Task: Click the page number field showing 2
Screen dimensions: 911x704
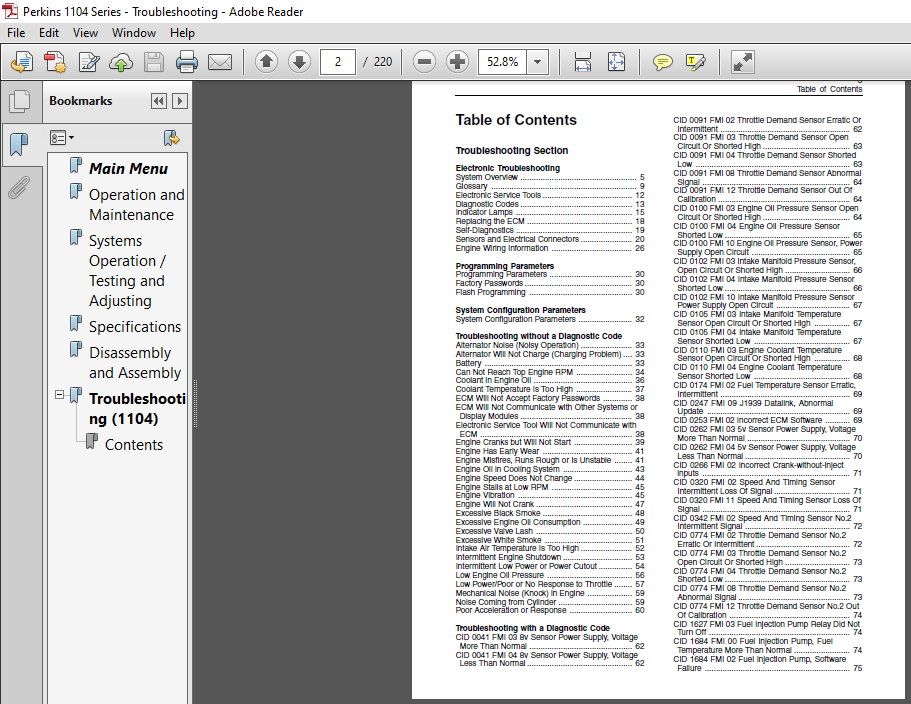Action: pos(338,62)
